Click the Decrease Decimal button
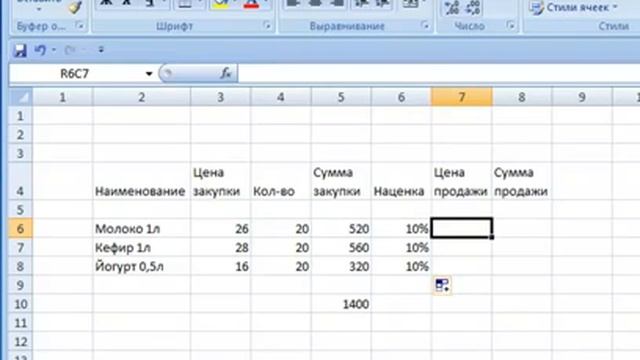This screenshot has height=360, width=640. [x=473, y=7]
